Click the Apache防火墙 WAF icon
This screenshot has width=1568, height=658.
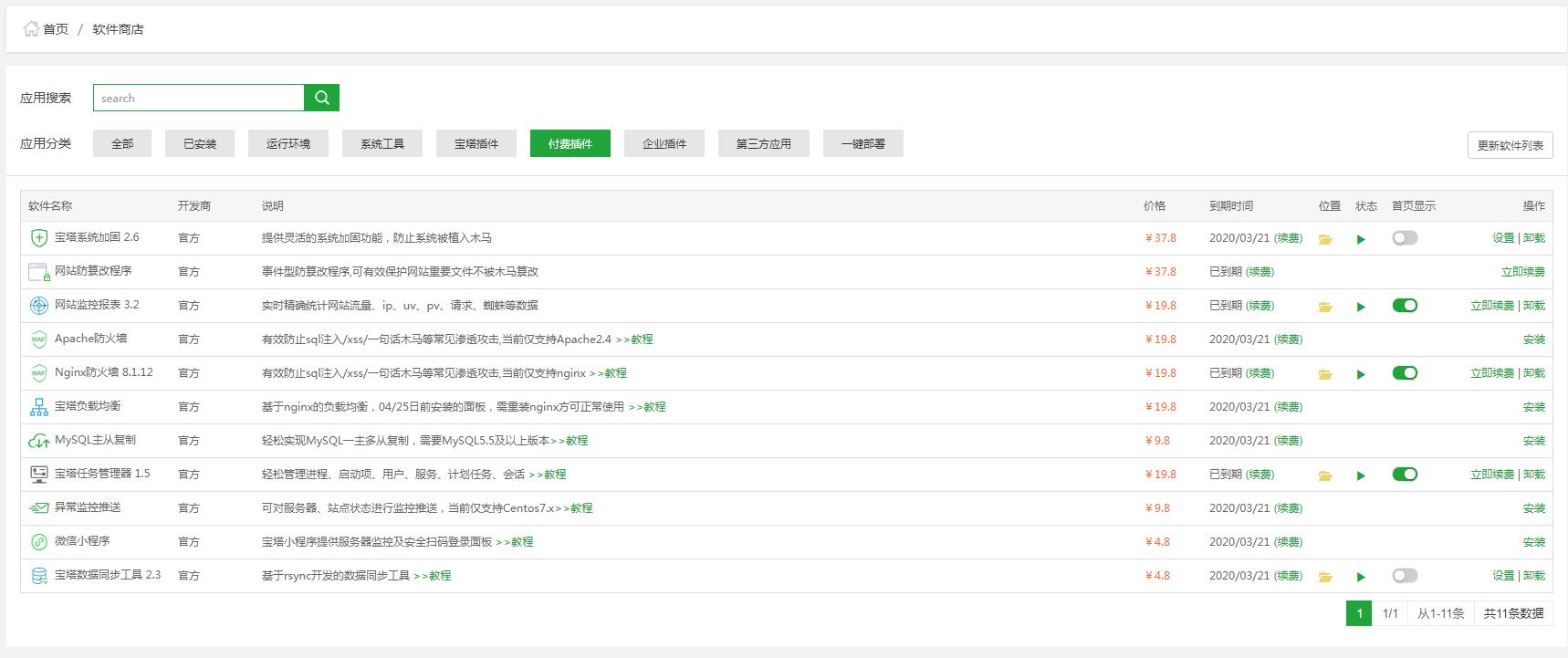coord(39,339)
